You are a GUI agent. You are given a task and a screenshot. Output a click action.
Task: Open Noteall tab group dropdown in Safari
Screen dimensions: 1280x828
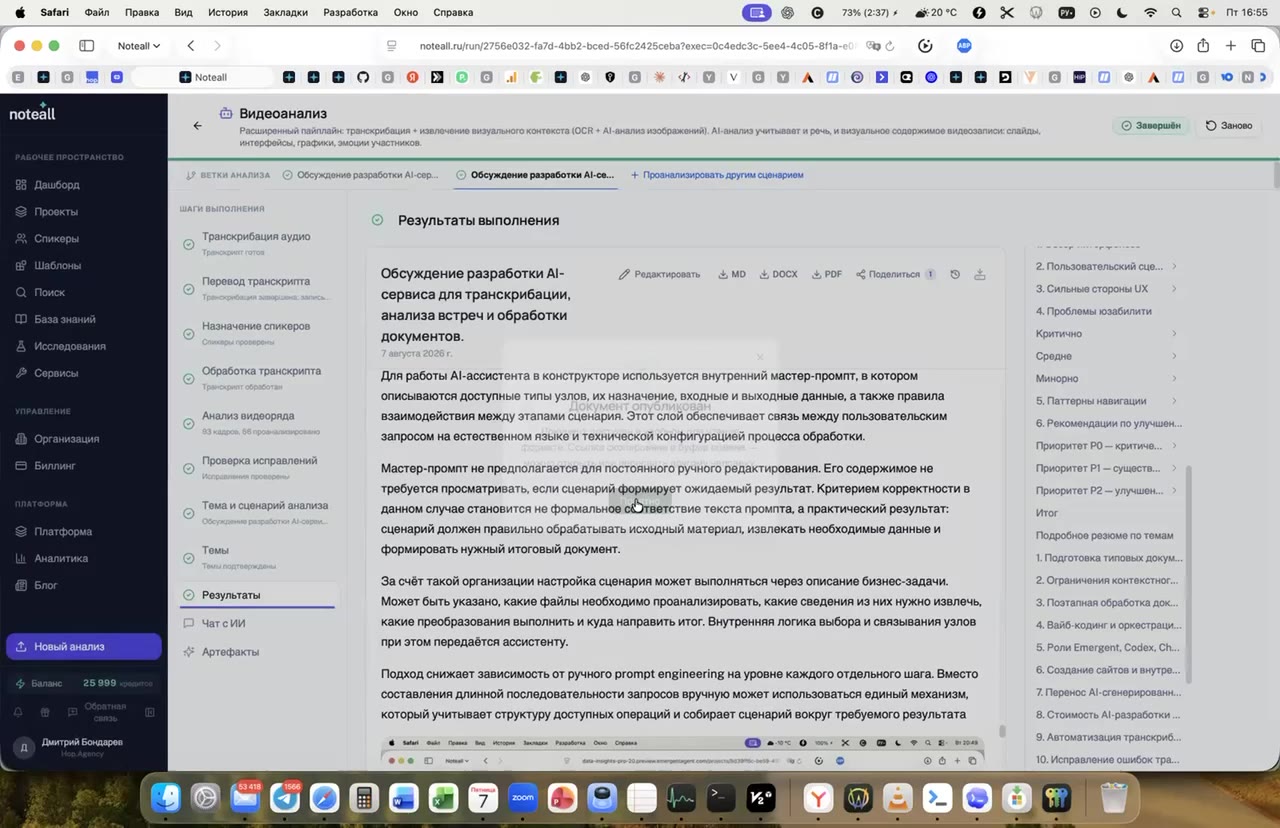pyautogui.click(x=139, y=46)
